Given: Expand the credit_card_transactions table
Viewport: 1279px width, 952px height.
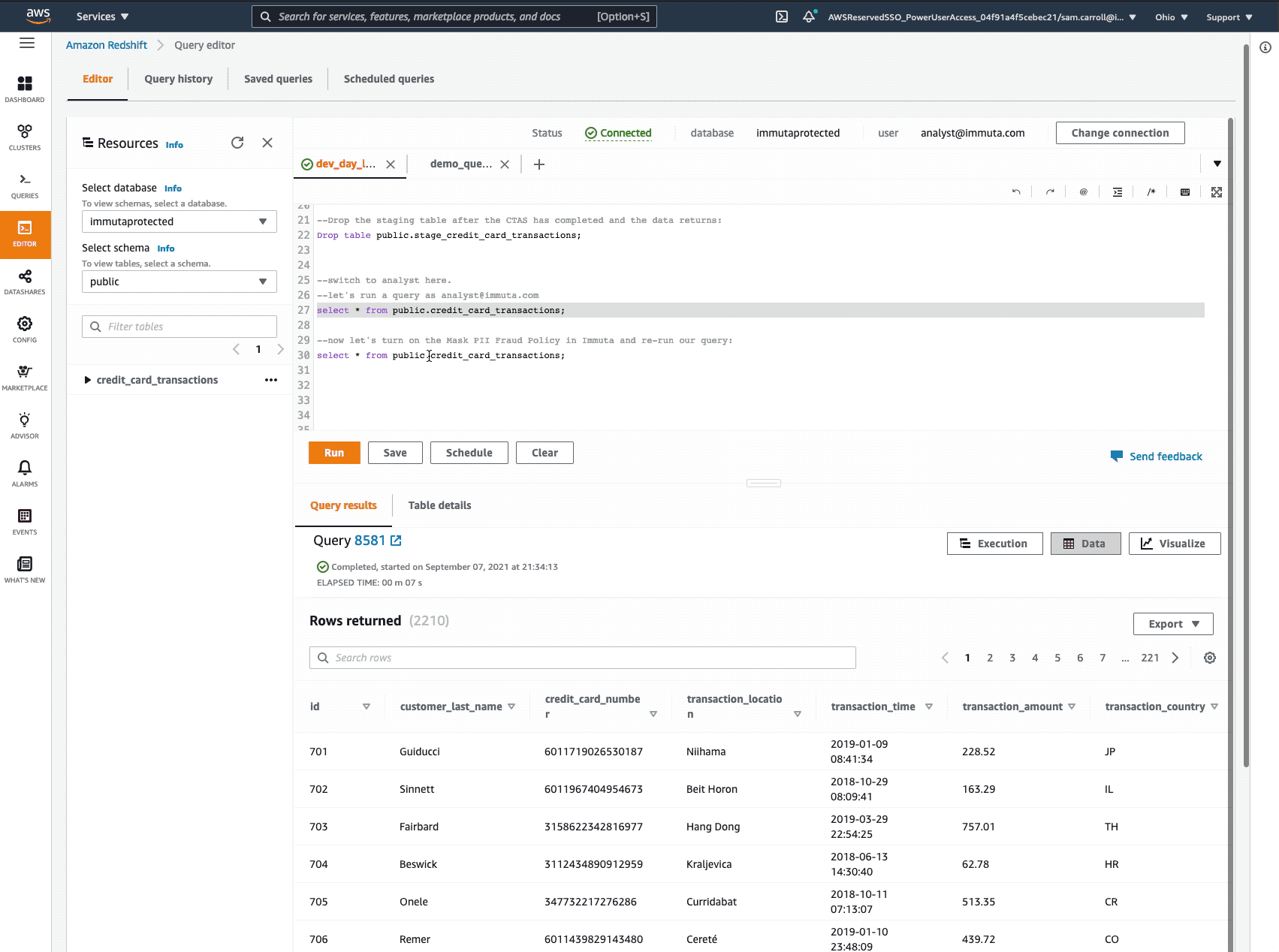Looking at the screenshot, I should 88,380.
